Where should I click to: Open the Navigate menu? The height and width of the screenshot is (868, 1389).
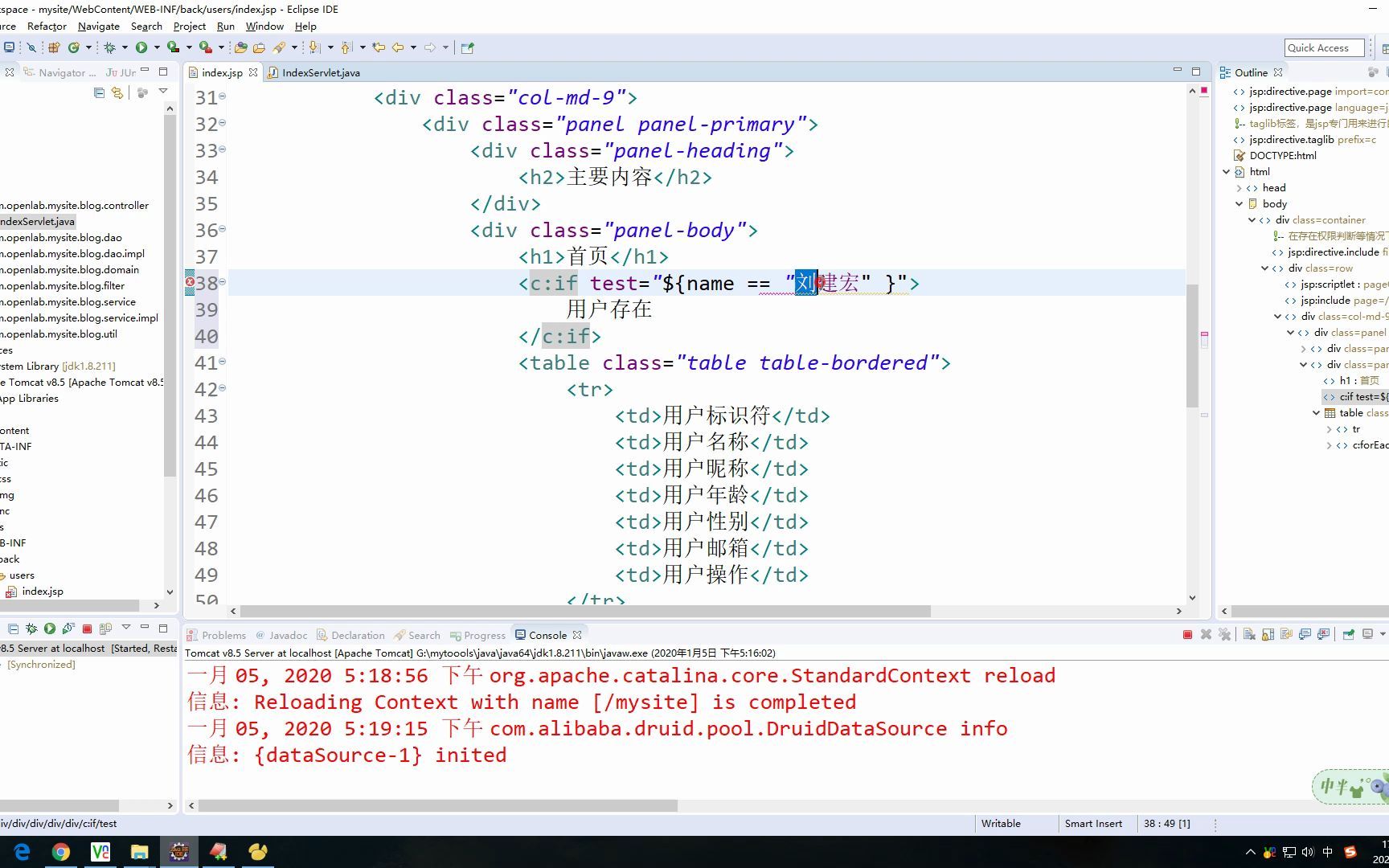pyautogui.click(x=99, y=26)
